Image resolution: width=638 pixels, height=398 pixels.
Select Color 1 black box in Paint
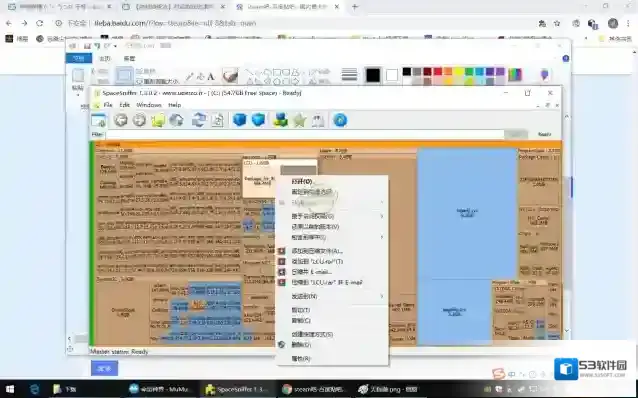(x=373, y=75)
